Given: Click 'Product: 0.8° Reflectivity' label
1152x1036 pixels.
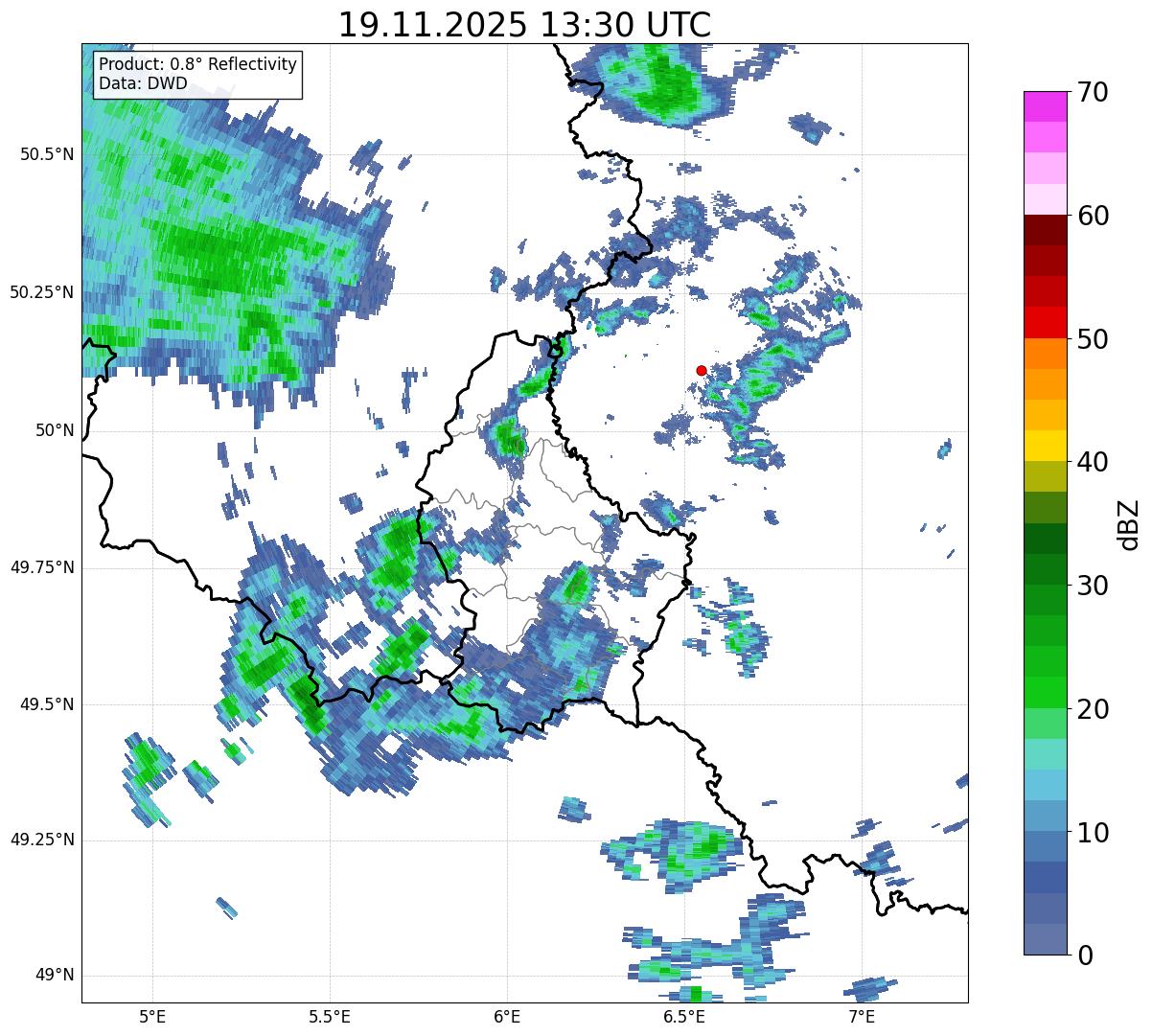Looking at the screenshot, I should (198, 64).
